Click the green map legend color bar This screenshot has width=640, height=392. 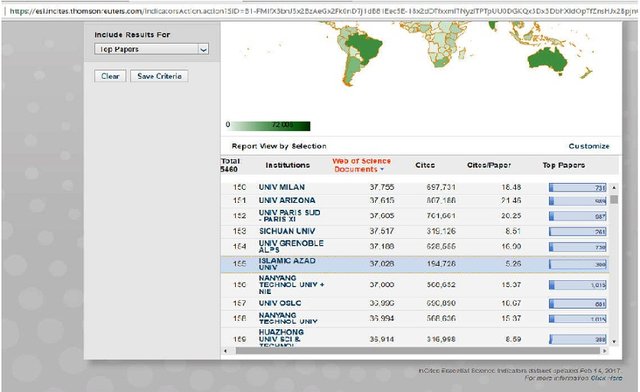click(271, 125)
